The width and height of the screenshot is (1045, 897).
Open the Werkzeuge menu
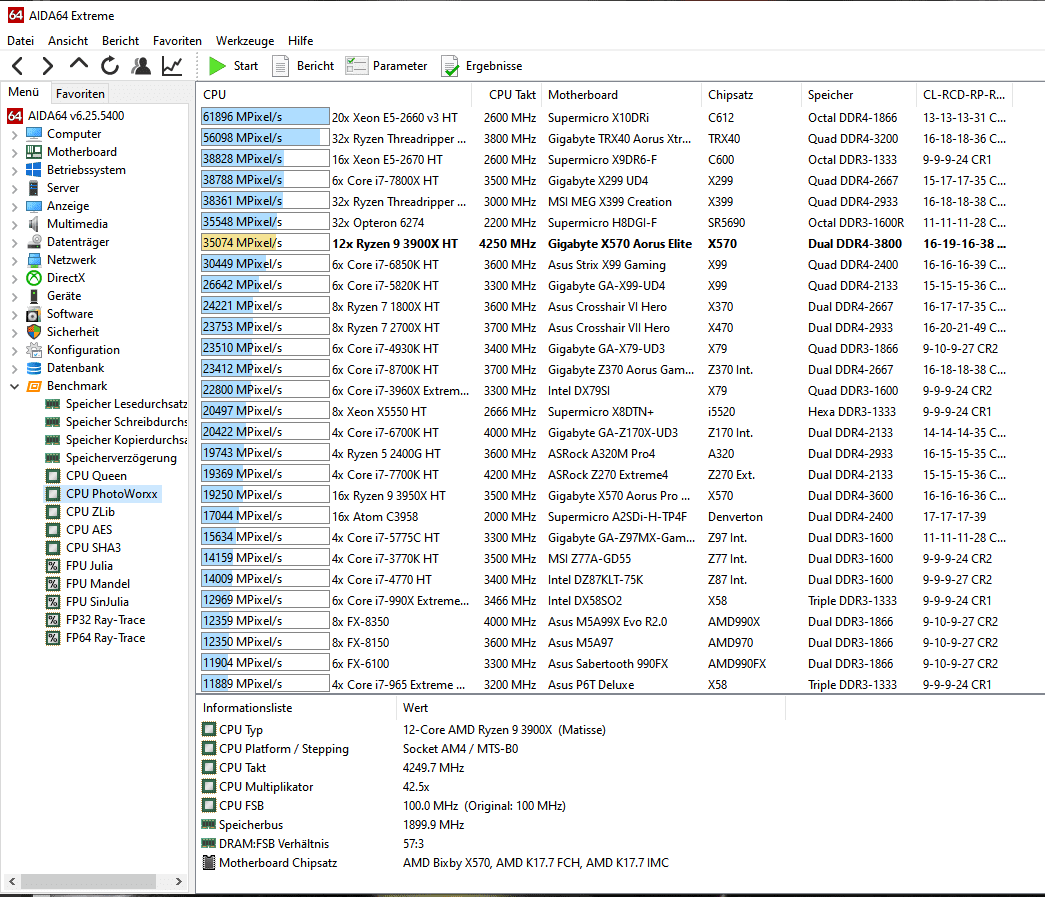pyautogui.click(x=245, y=41)
